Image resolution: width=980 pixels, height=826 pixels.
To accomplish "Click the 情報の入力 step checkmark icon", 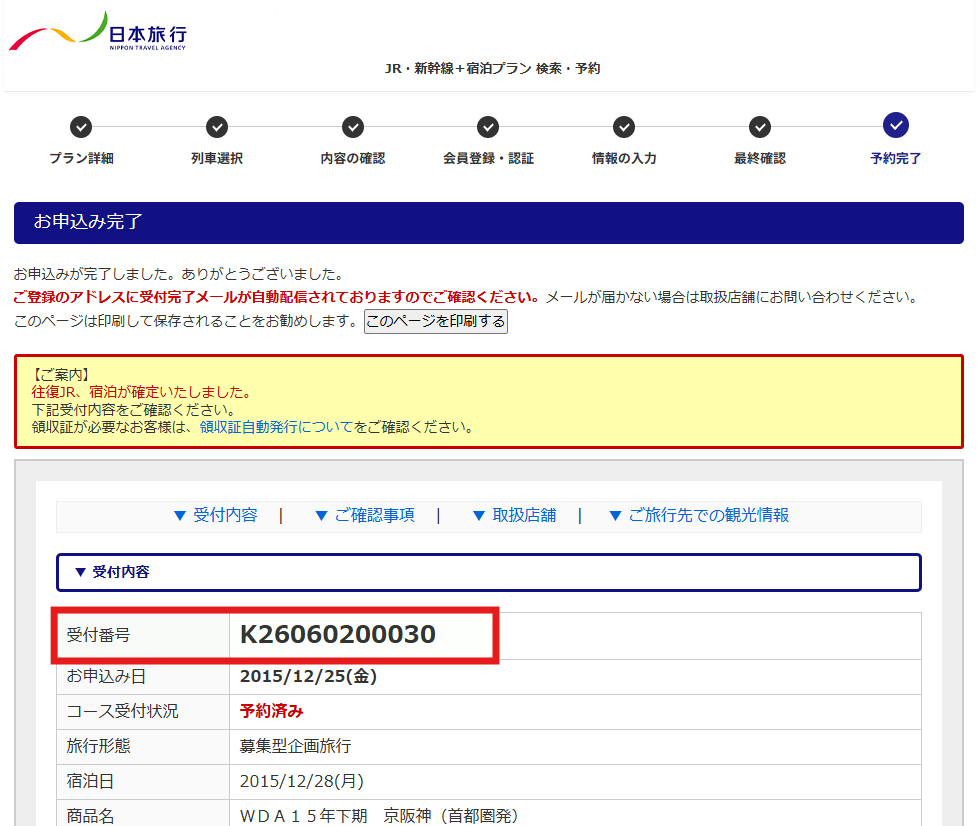I will [x=624, y=127].
